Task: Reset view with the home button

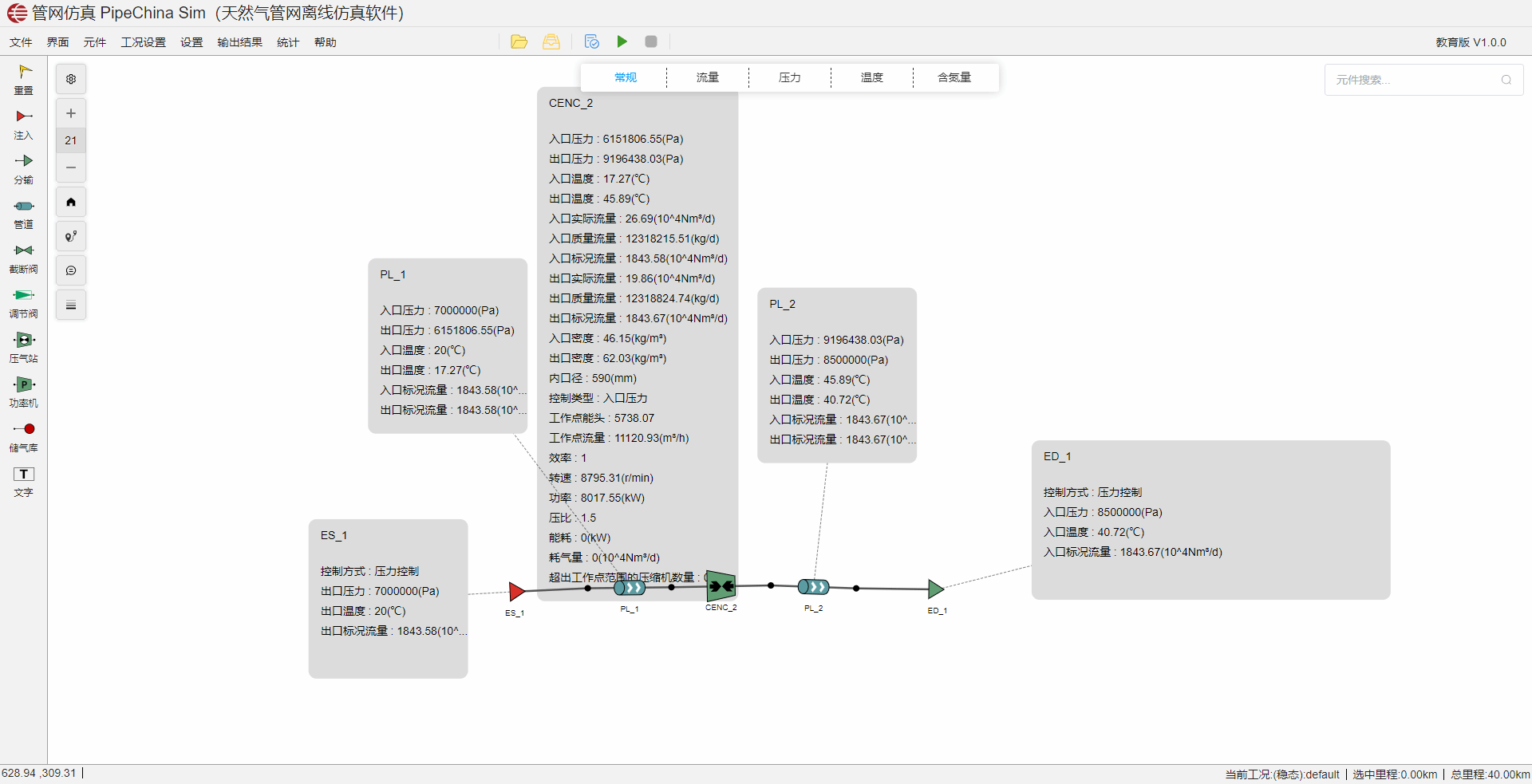Action: [71, 202]
